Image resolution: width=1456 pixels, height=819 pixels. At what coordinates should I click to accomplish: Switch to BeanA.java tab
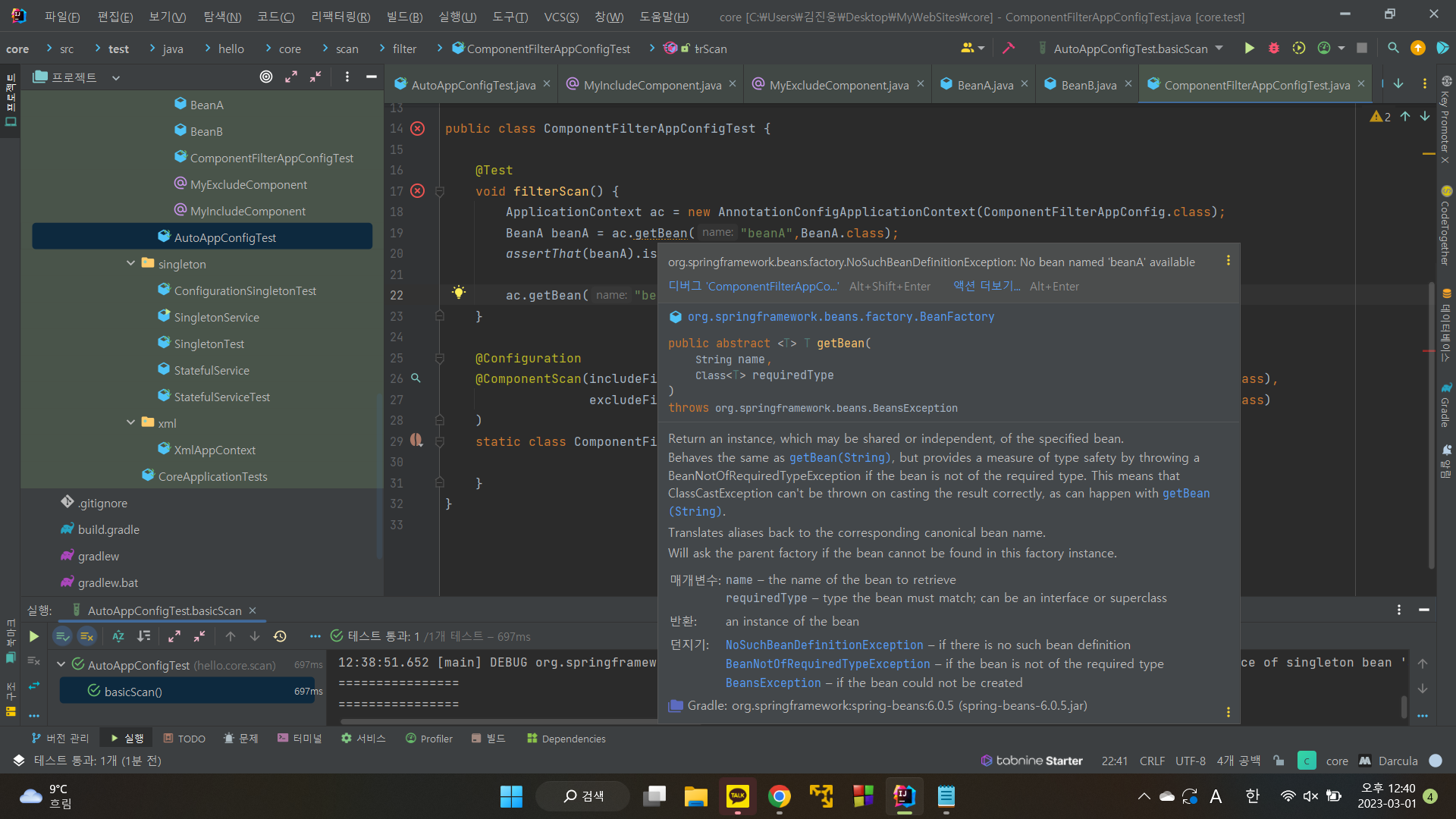pyautogui.click(x=984, y=85)
